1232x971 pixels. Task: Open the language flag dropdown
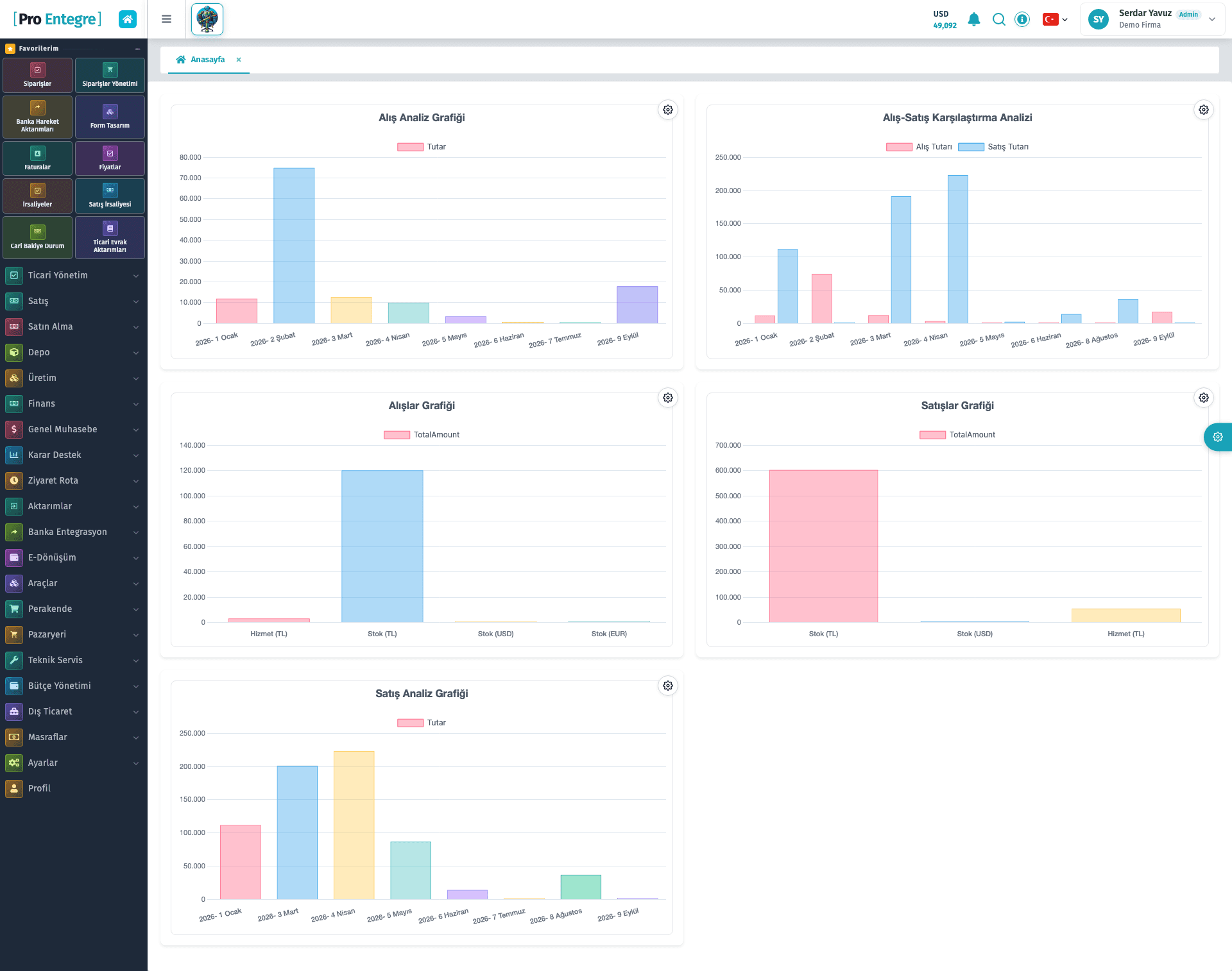pos(1055,19)
